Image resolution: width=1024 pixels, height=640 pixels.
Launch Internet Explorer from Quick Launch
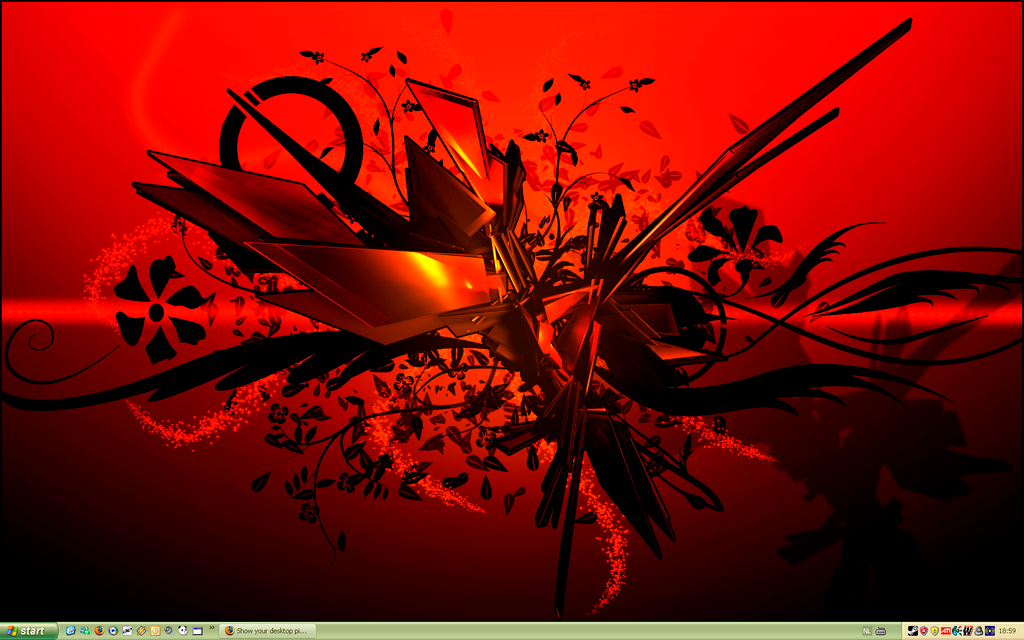[x=71, y=631]
